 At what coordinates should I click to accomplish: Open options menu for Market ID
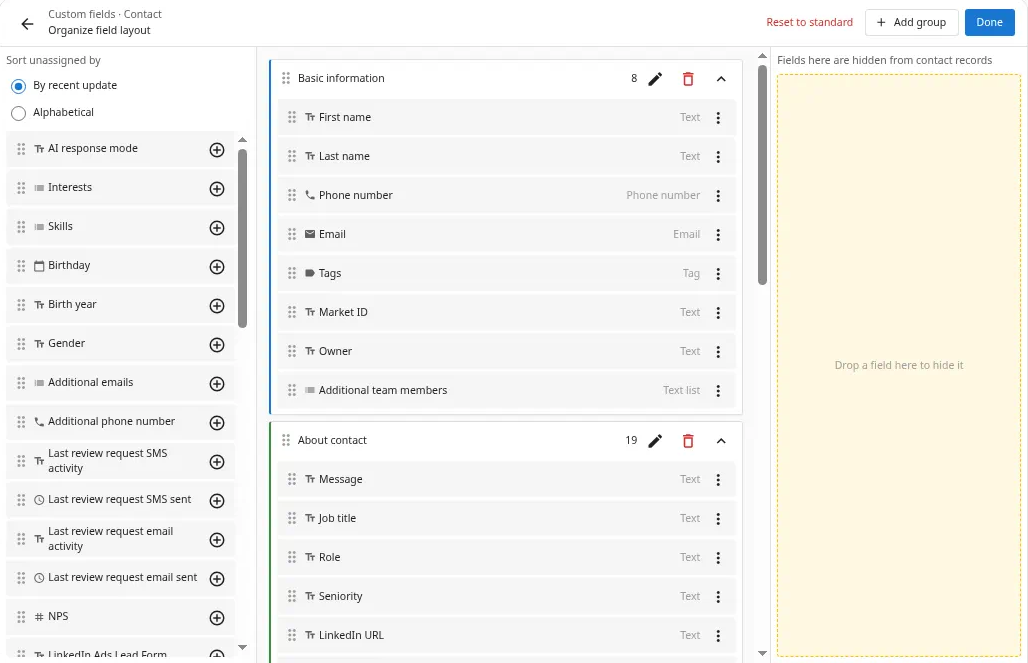click(719, 313)
